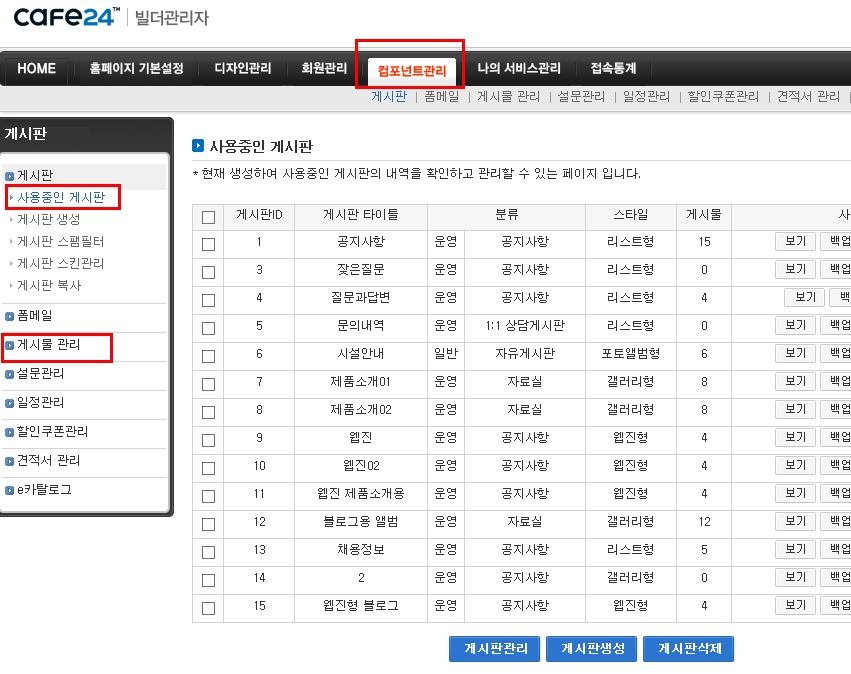Select the checkbox for 채용정보 board

[208, 552]
